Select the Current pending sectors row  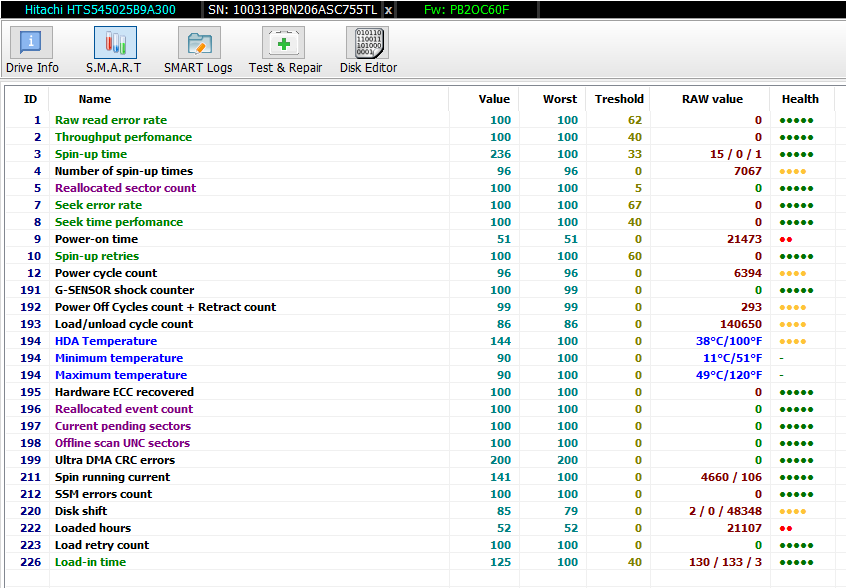pyautogui.click(x=122, y=426)
